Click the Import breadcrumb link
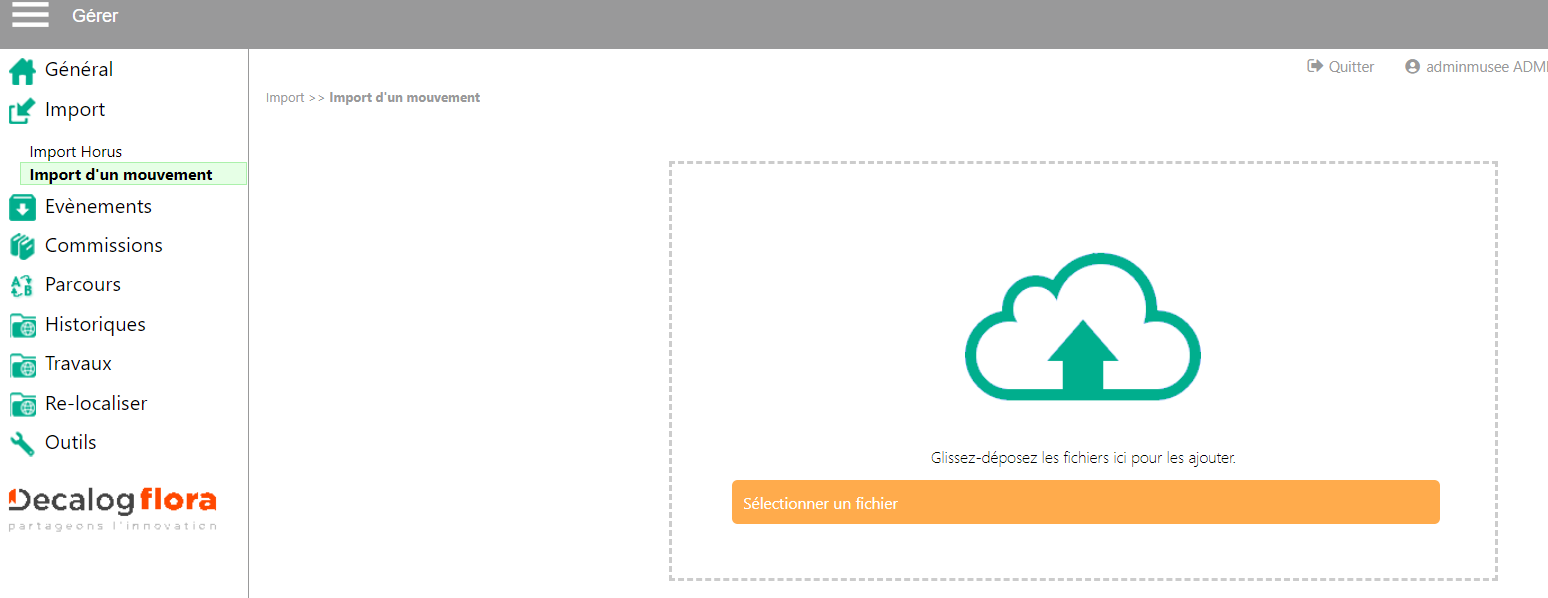Image resolution: width=1548 pixels, height=598 pixels. click(285, 98)
